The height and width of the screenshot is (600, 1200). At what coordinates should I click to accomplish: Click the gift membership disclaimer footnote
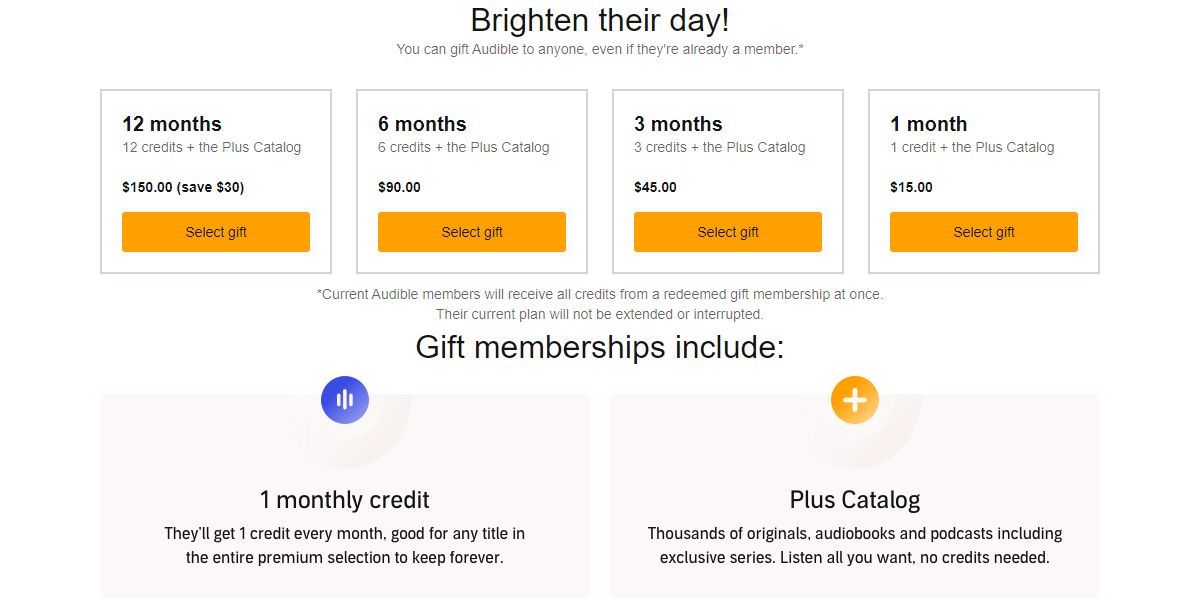coord(600,303)
